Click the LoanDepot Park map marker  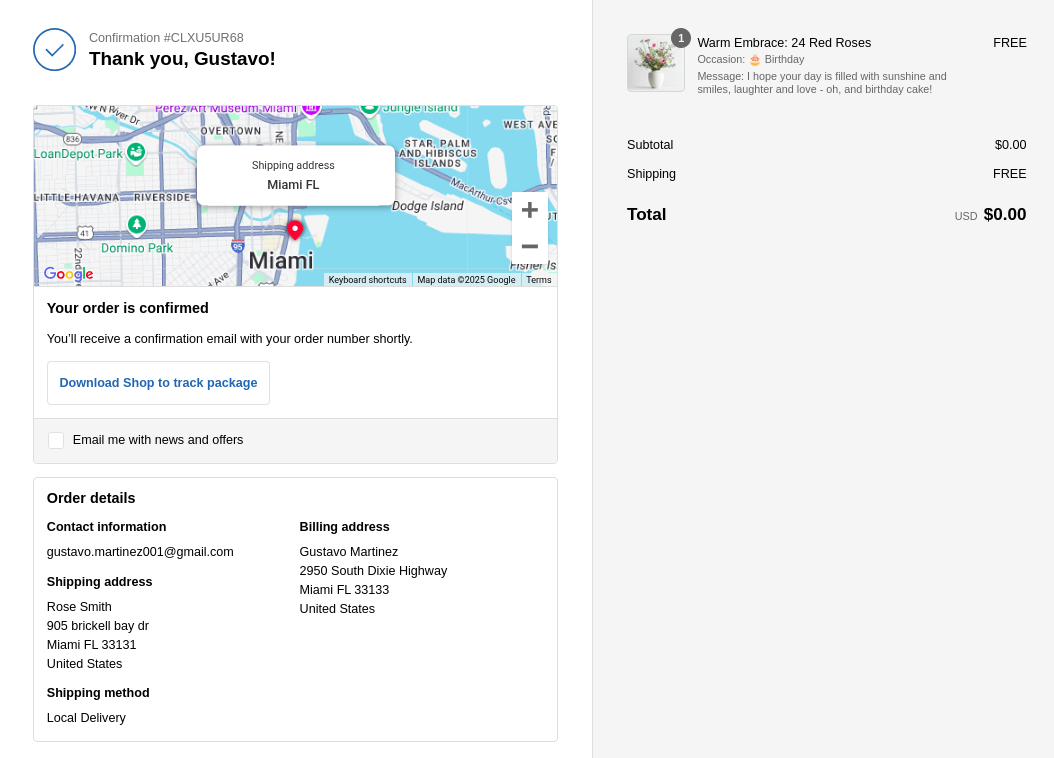tap(136, 152)
